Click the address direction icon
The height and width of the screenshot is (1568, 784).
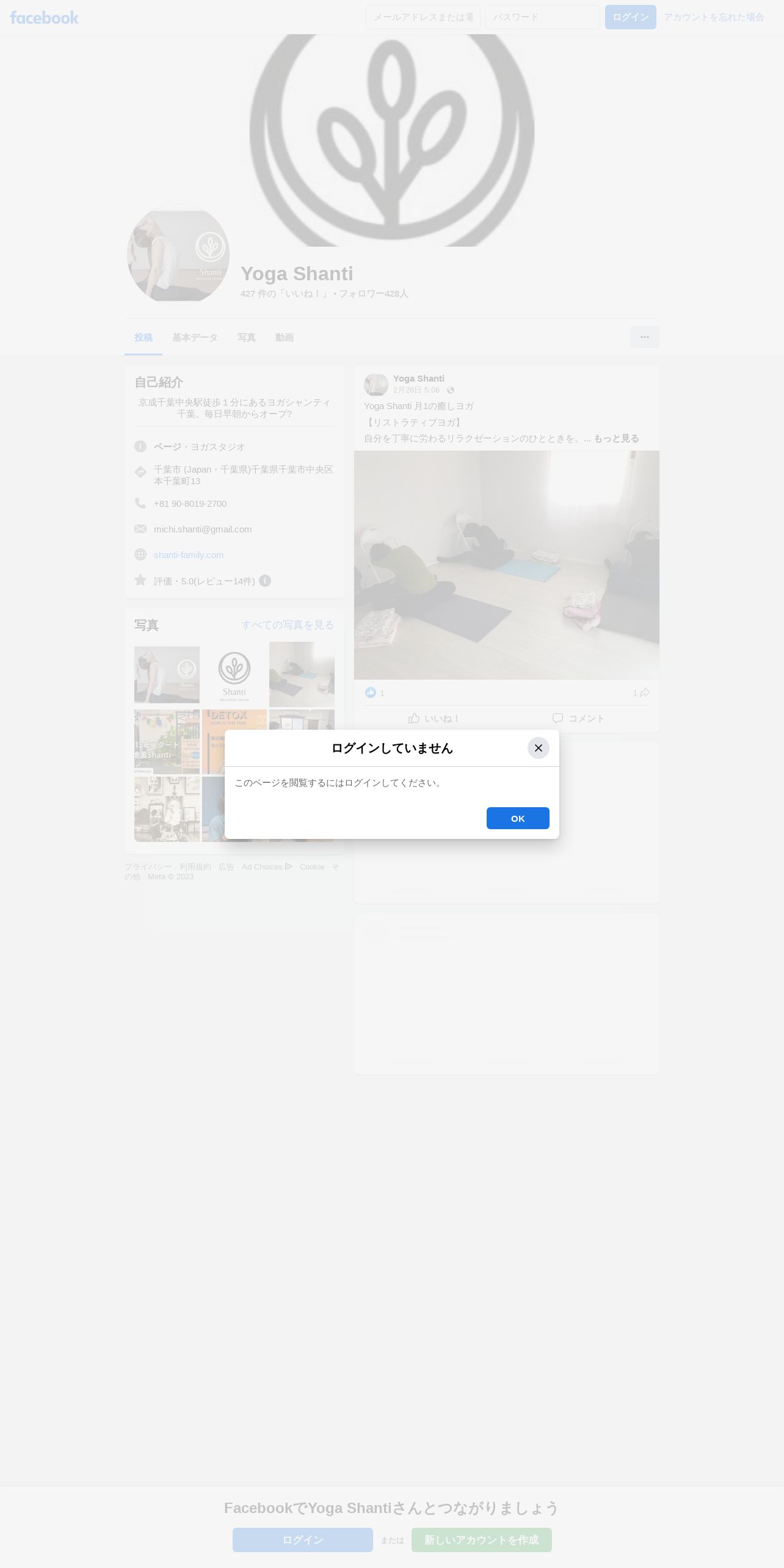140,472
